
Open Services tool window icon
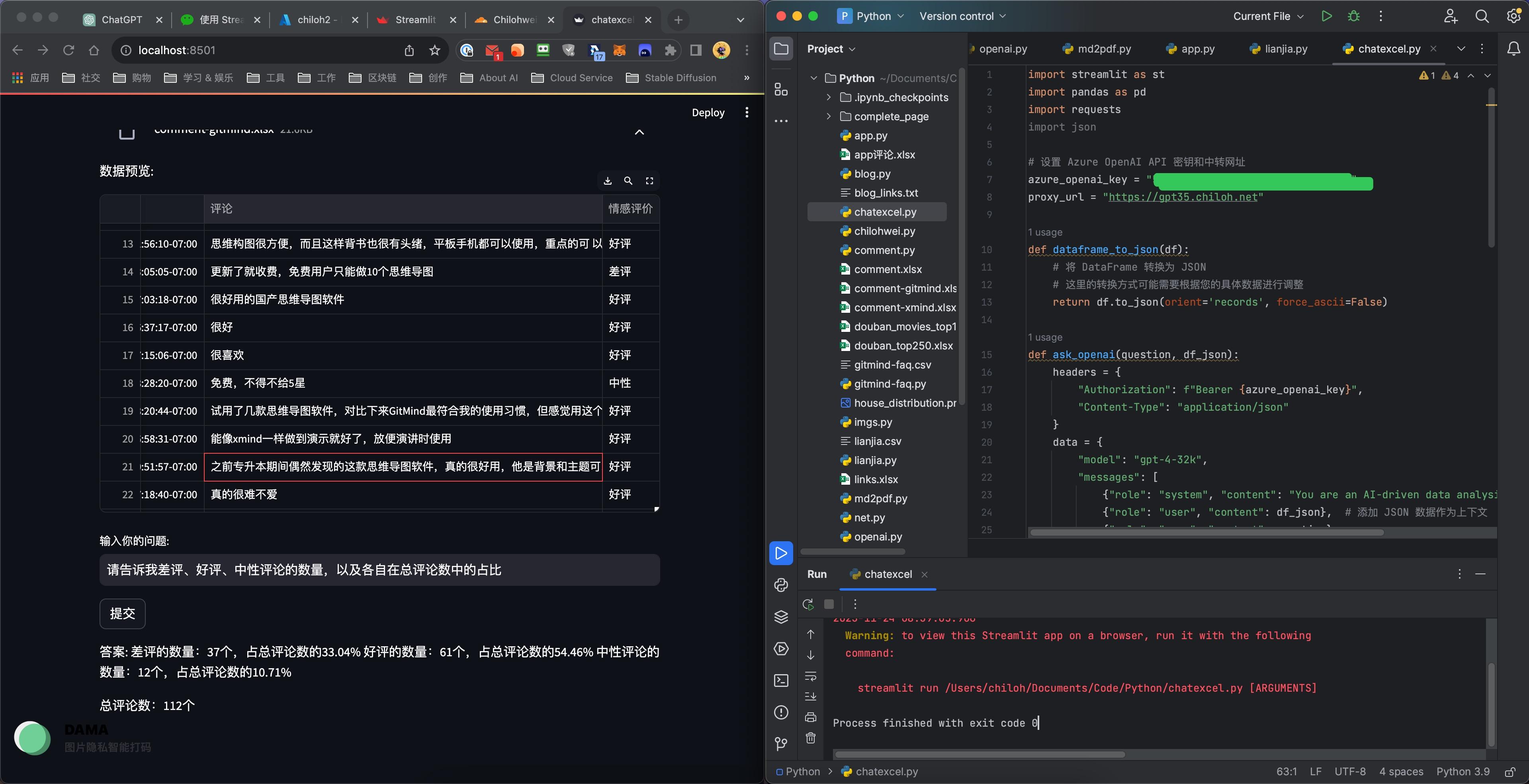click(781, 649)
